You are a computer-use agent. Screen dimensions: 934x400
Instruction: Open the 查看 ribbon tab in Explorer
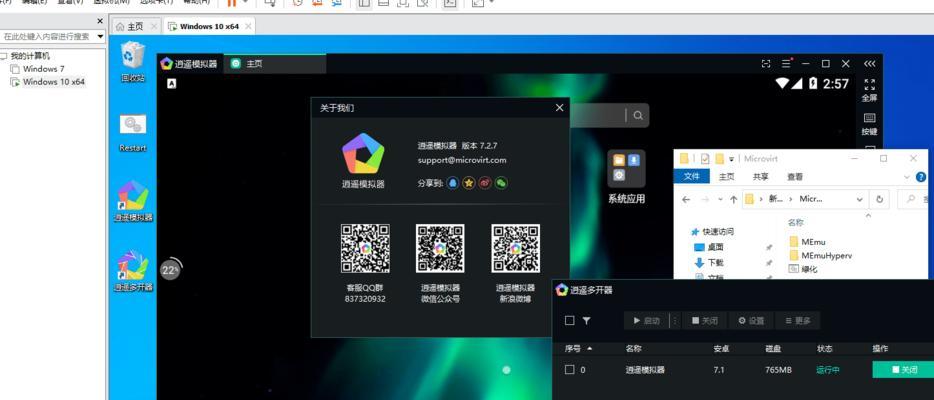coord(795,177)
